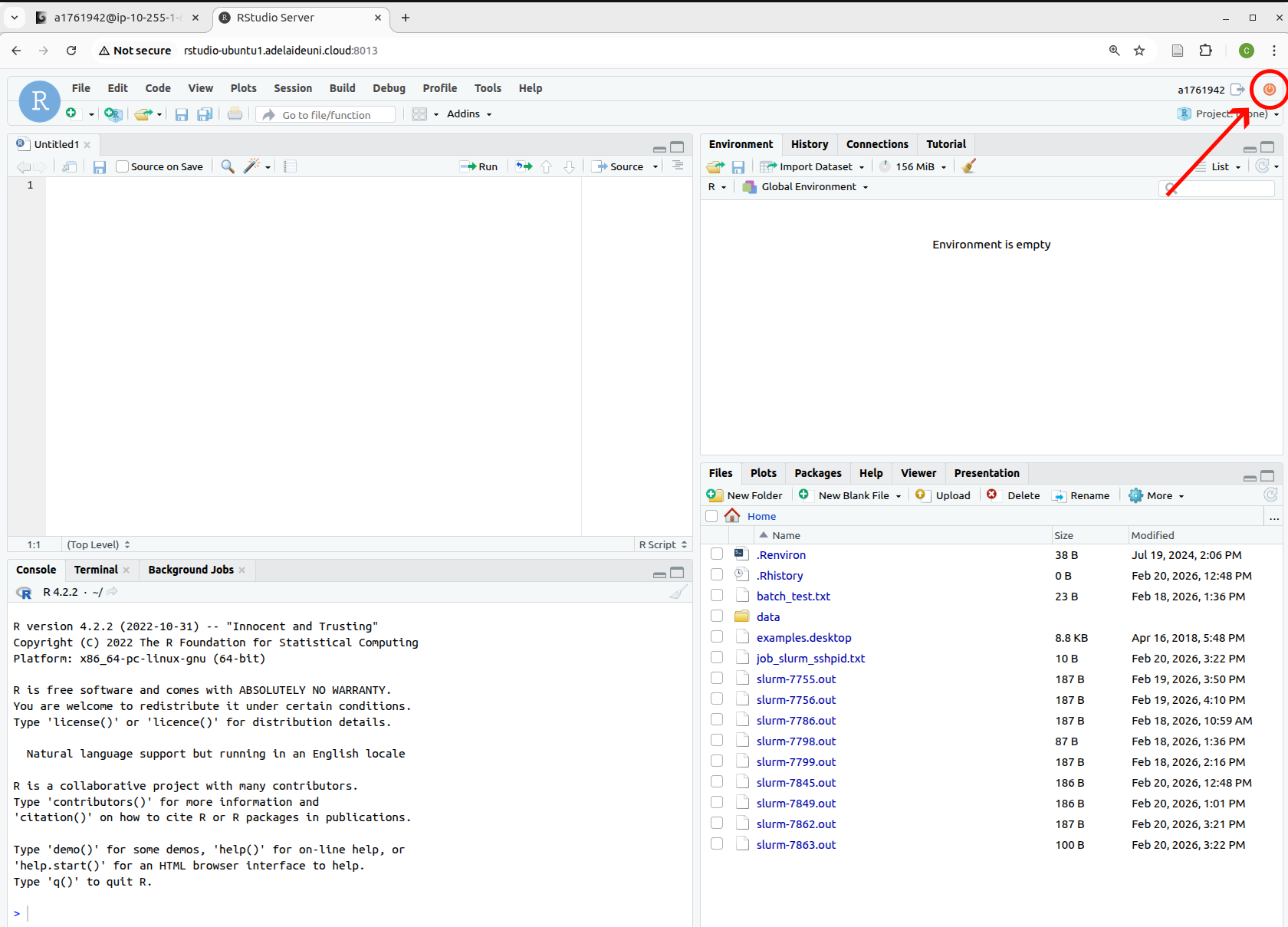The height and width of the screenshot is (927, 1288).
Task: Click the Print document icon
Action: (x=235, y=114)
